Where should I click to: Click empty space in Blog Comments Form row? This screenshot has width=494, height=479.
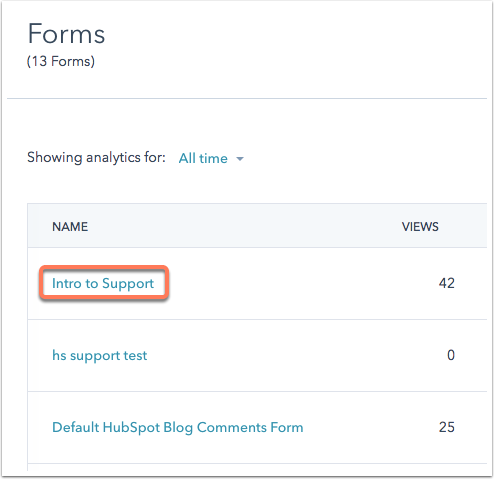(x=367, y=427)
